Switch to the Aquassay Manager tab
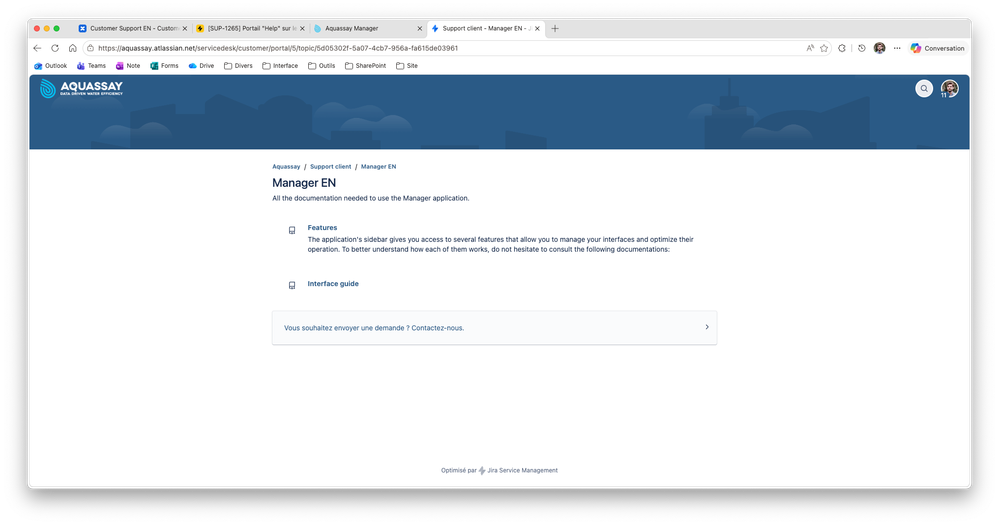Viewport: 999px width, 525px height. point(368,29)
